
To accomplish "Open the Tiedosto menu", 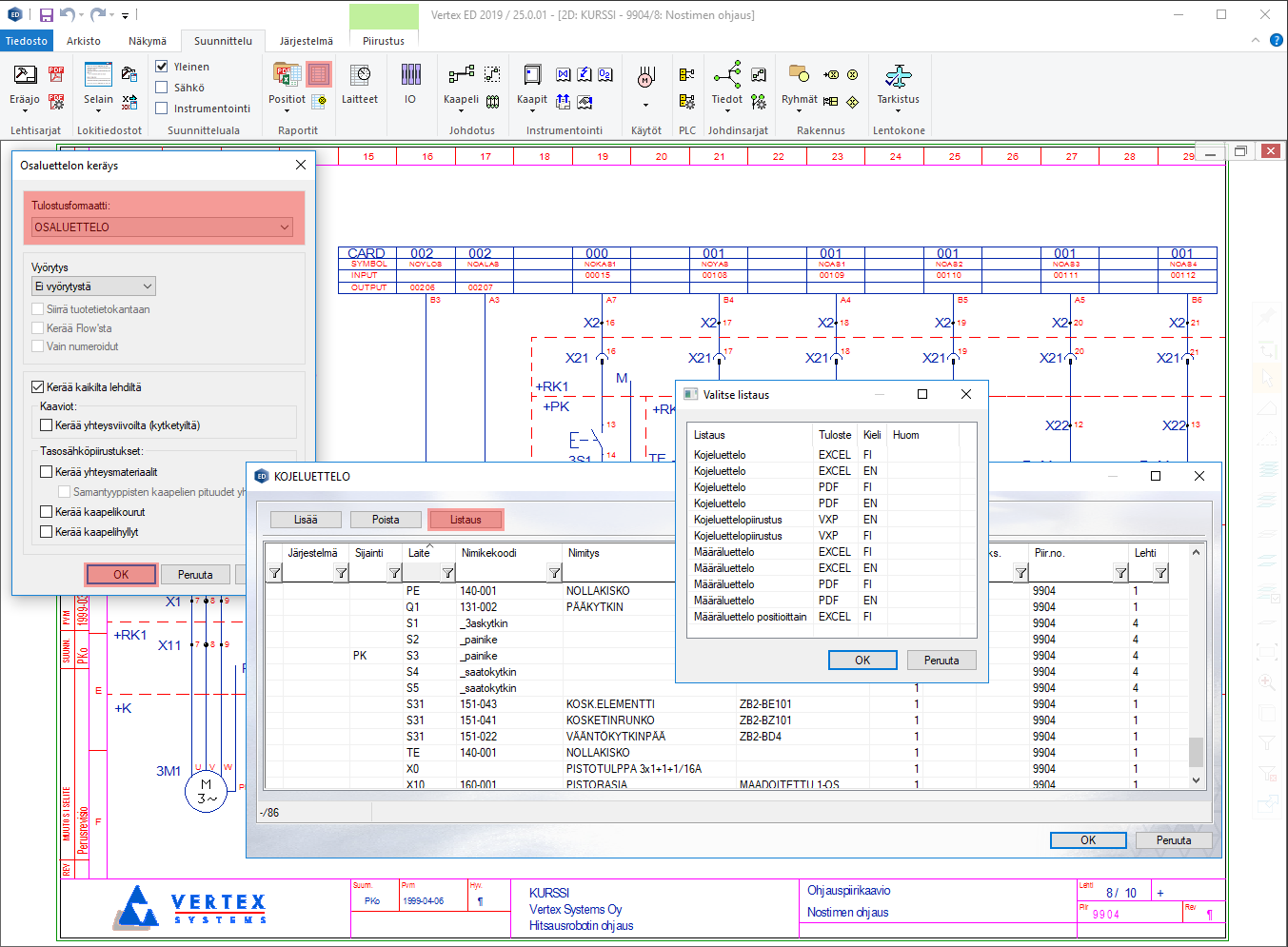I will [x=27, y=41].
